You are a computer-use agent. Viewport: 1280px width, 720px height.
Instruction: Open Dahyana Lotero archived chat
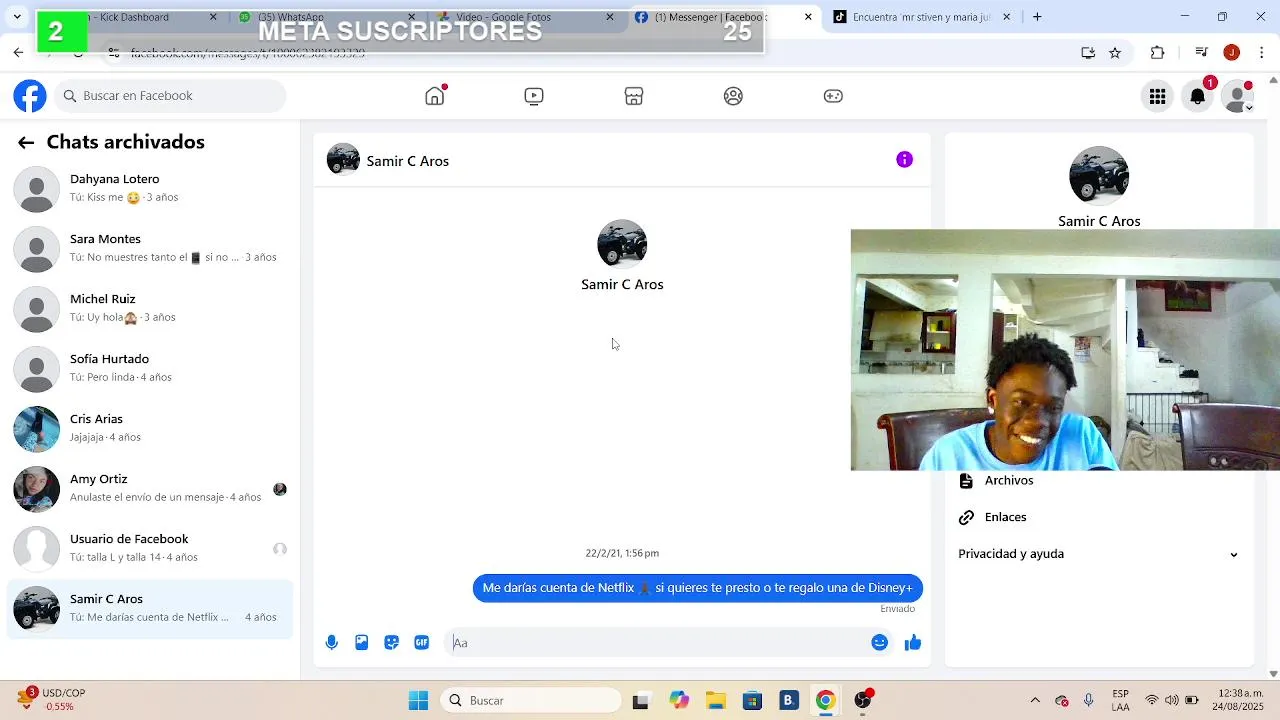coord(150,188)
